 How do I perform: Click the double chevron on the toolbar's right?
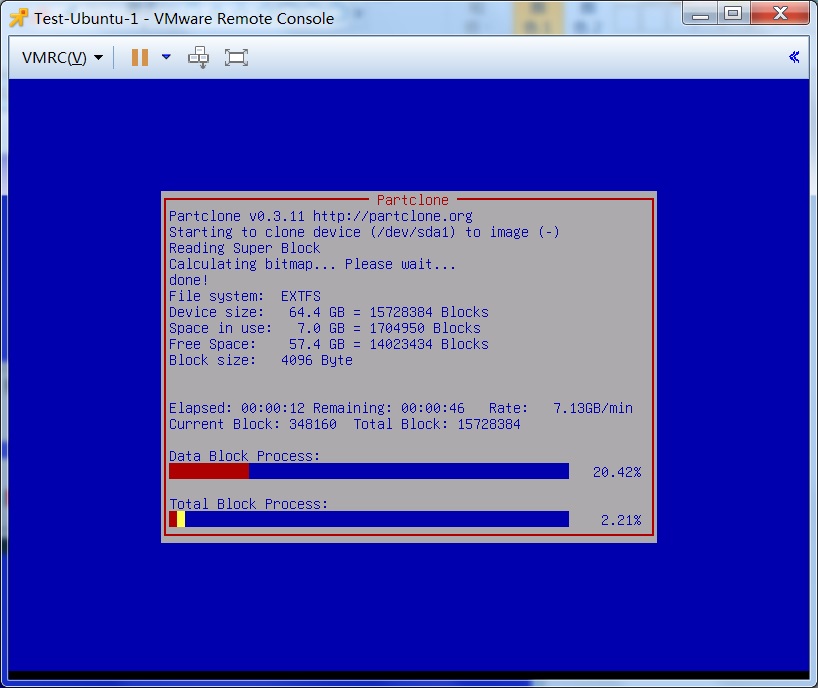tap(794, 57)
